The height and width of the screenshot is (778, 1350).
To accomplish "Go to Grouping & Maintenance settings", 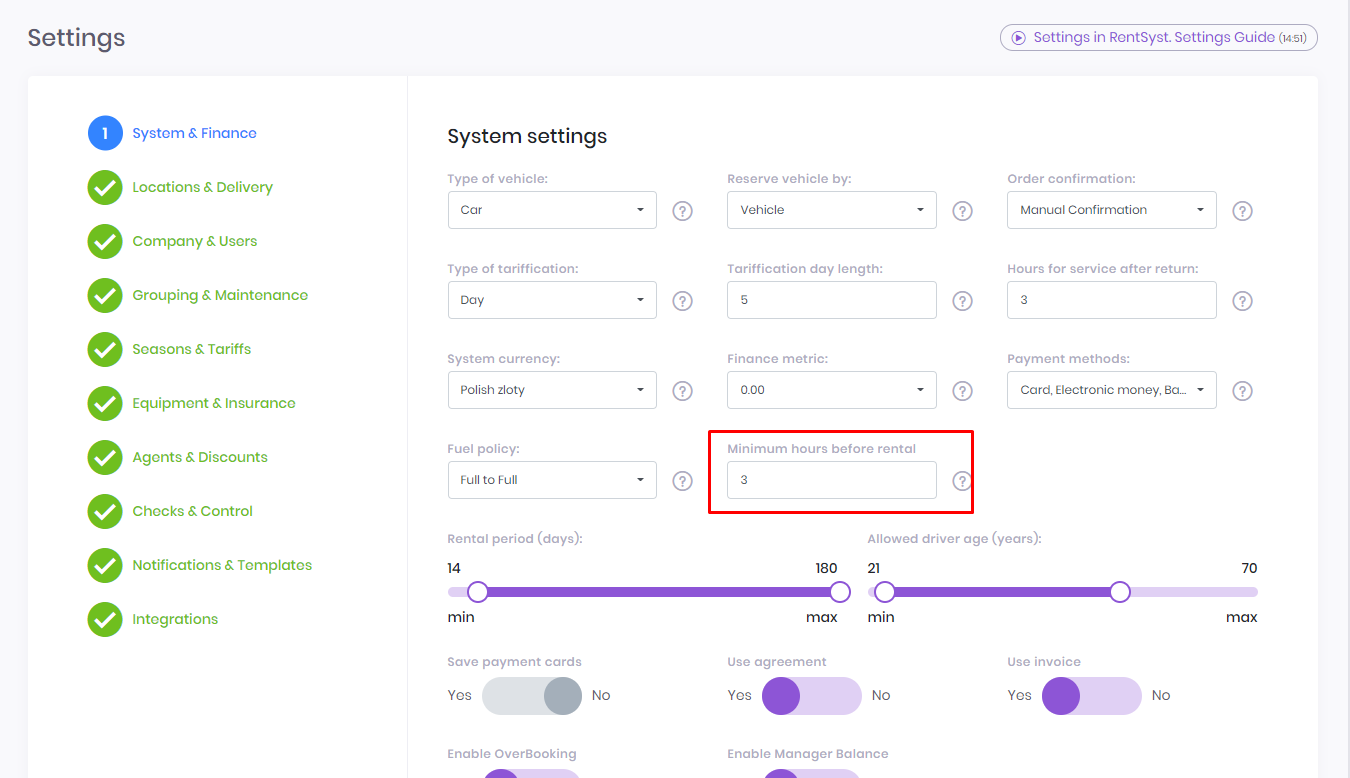I will click(220, 295).
